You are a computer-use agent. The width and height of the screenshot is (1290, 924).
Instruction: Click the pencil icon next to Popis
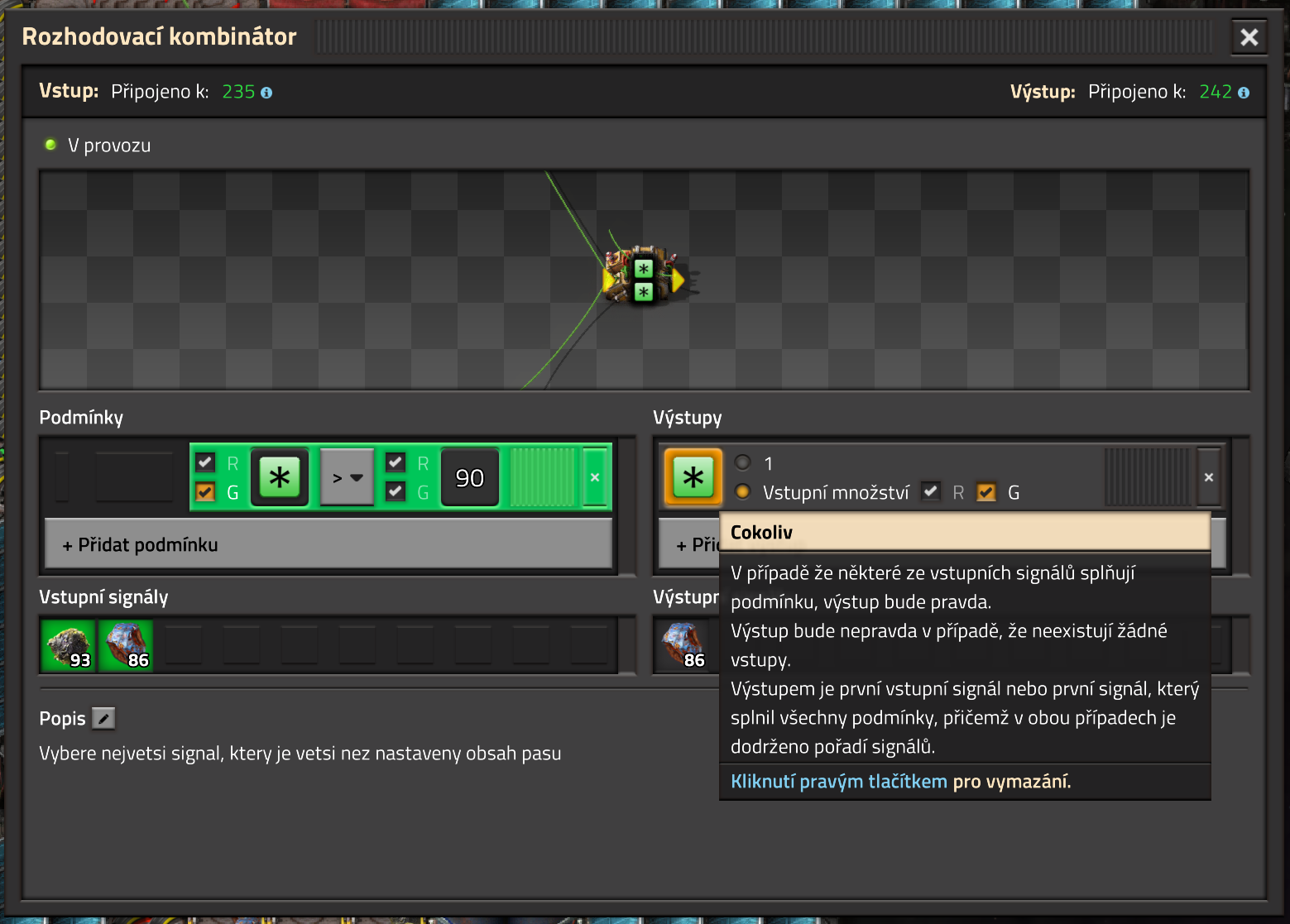[103, 718]
